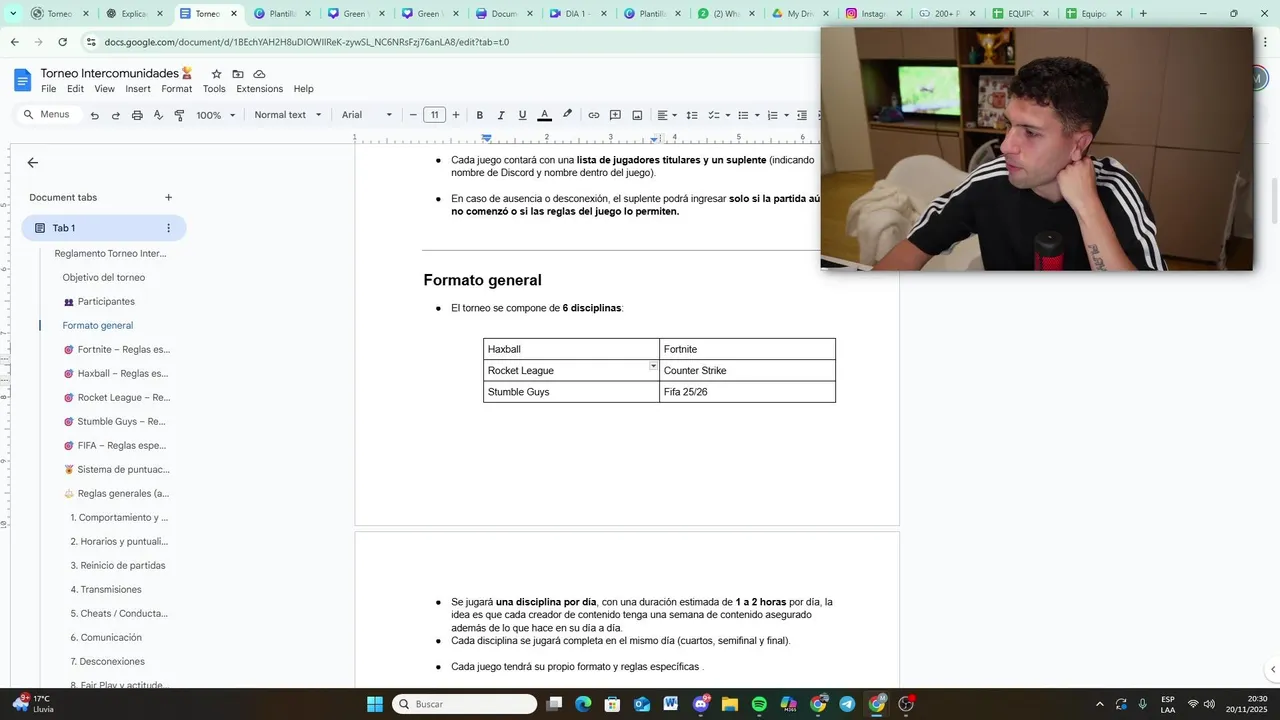The width and height of the screenshot is (1280, 720).
Task: Click the Undo arrow in the toolbar
Action: (x=94, y=115)
